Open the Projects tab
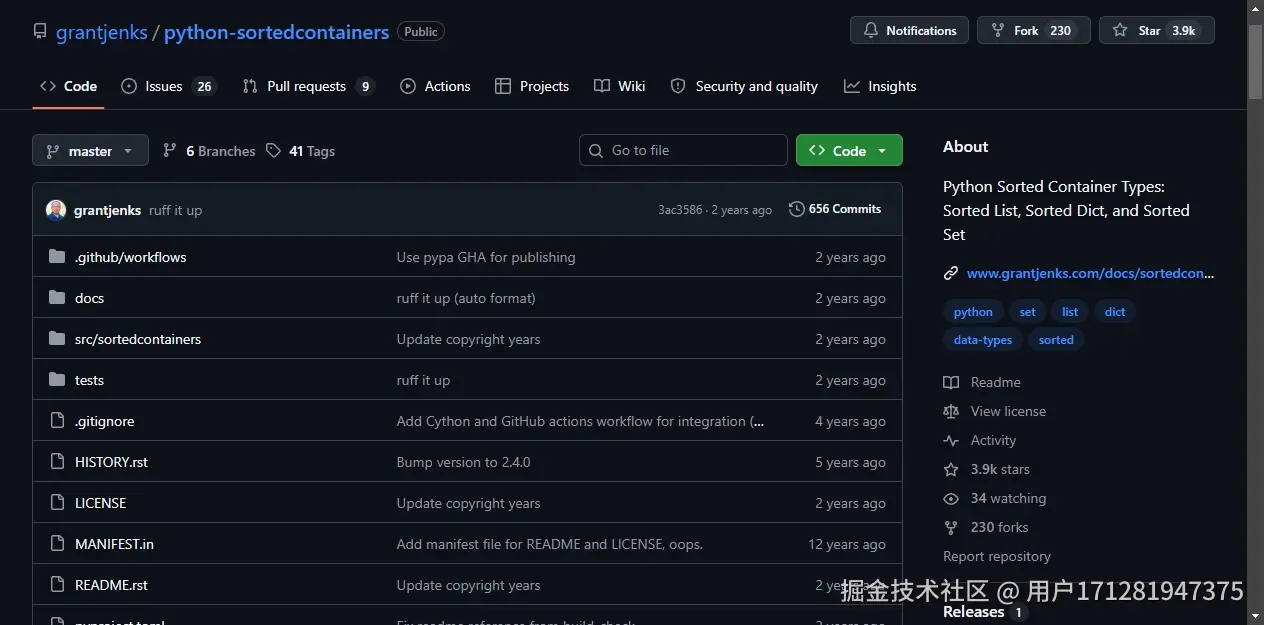Viewport: 1264px width, 625px height. [532, 86]
